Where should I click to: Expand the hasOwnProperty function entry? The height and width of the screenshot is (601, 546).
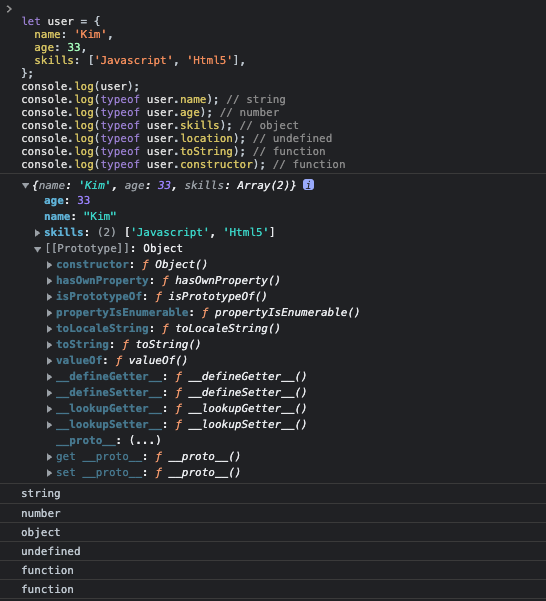pos(49,281)
